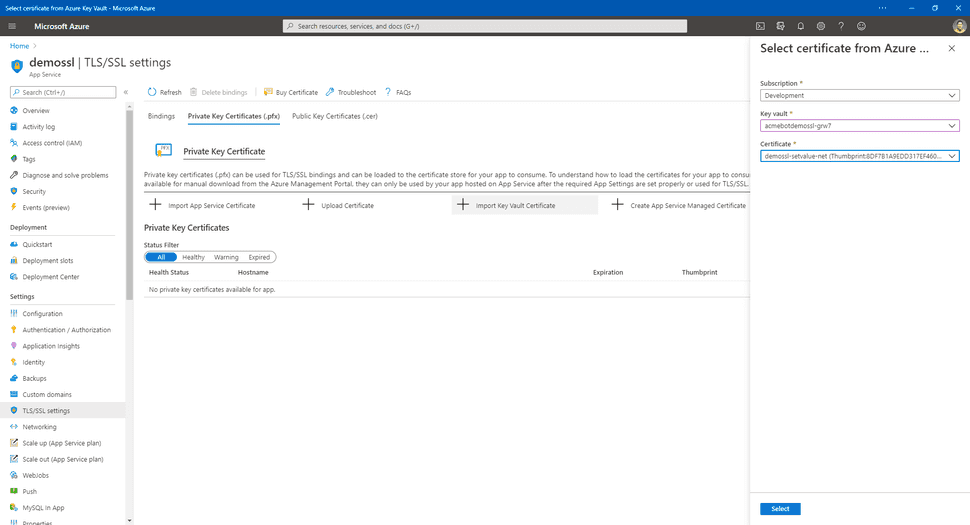Set status filter to Healthy
The width and height of the screenshot is (970, 525).
[x=193, y=257]
